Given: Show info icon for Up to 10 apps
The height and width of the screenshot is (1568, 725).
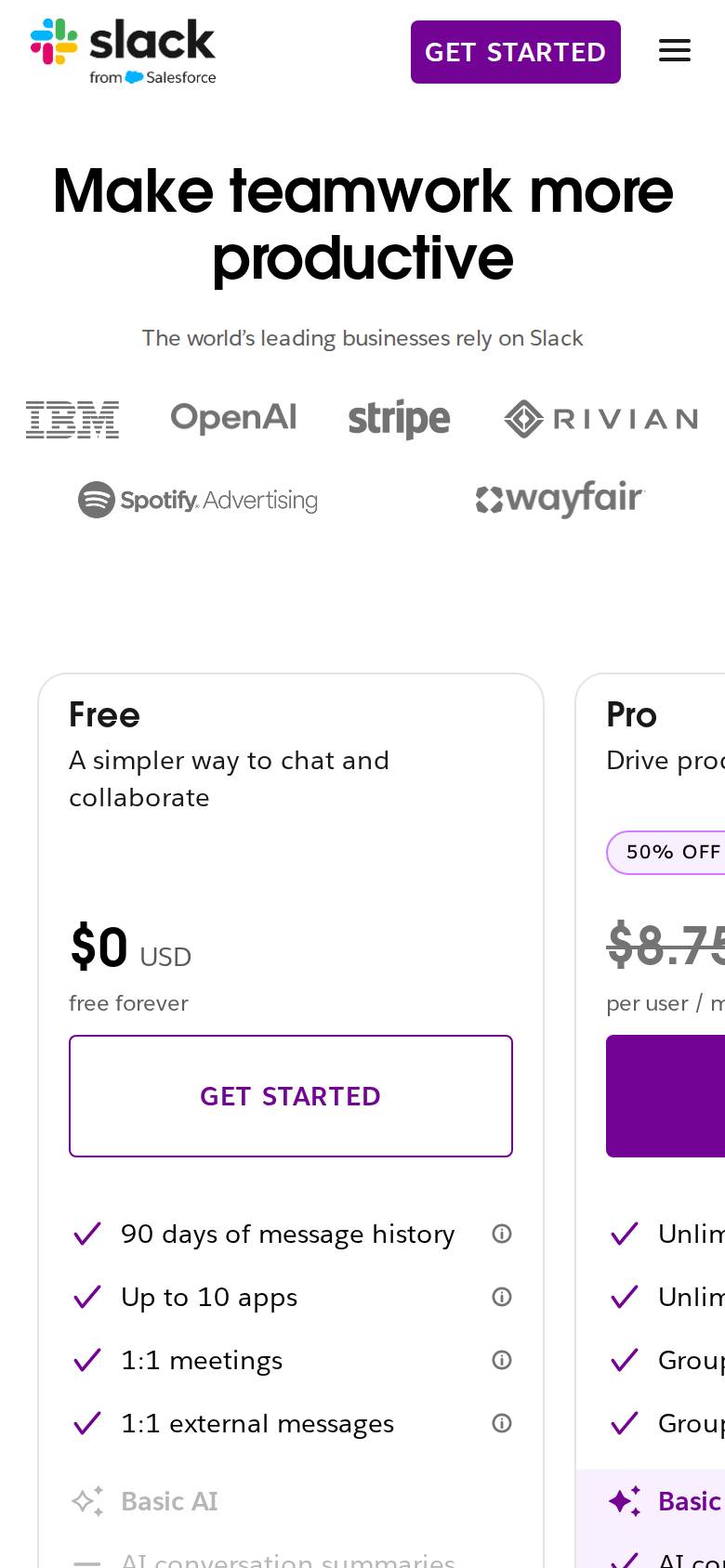Looking at the screenshot, I should (502, 1297).
